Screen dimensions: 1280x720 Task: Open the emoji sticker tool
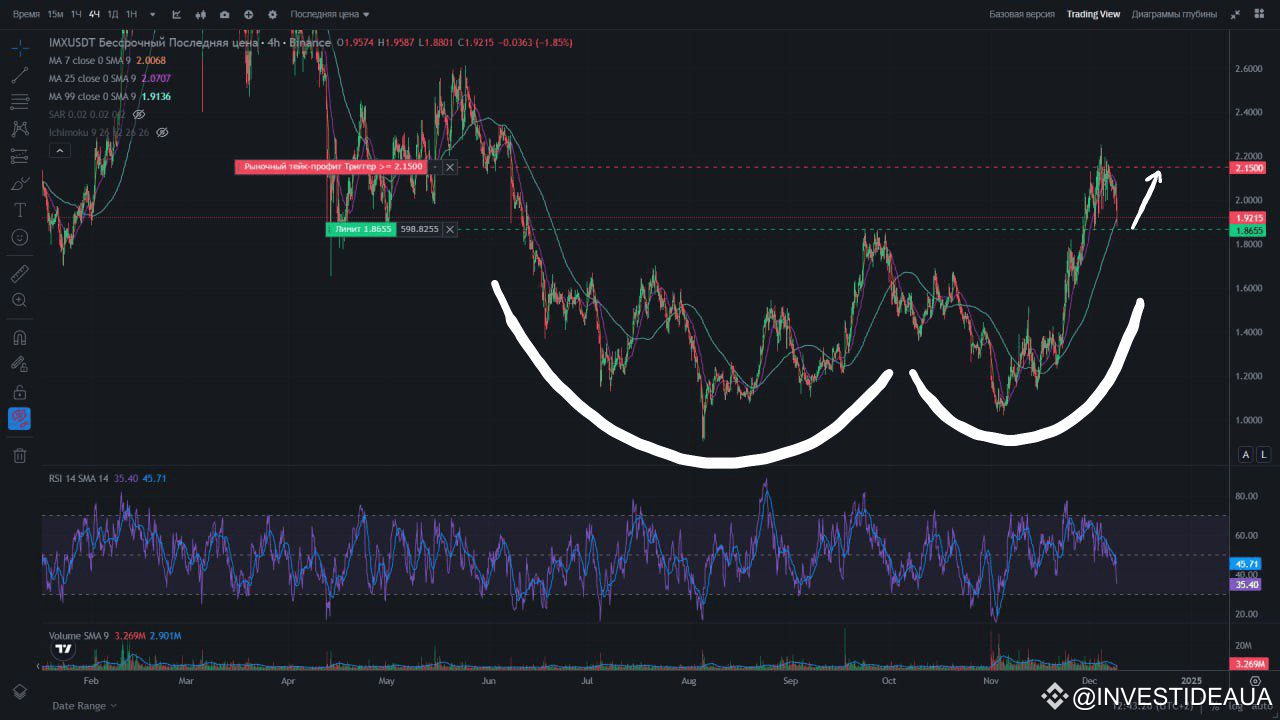(19, 238)
